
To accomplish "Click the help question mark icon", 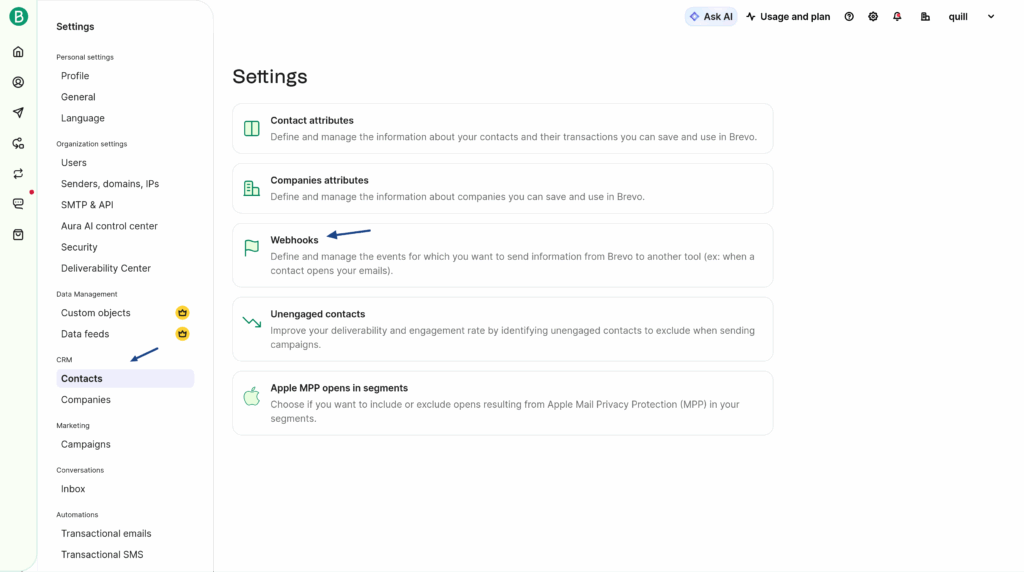I will pos(849,17).
